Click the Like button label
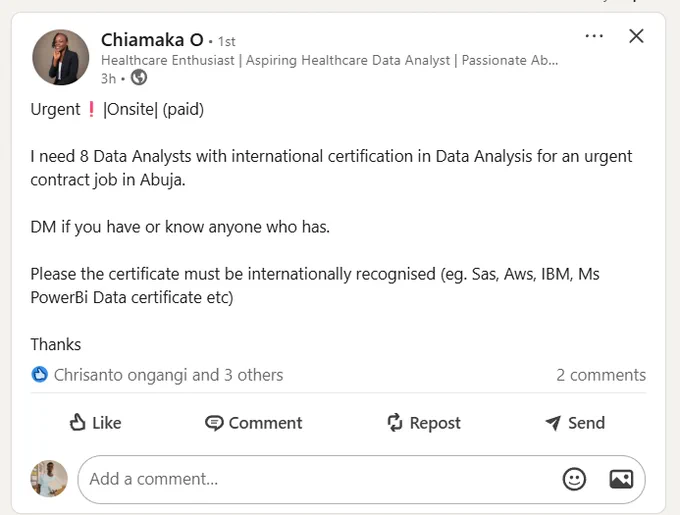 [107, 423]
